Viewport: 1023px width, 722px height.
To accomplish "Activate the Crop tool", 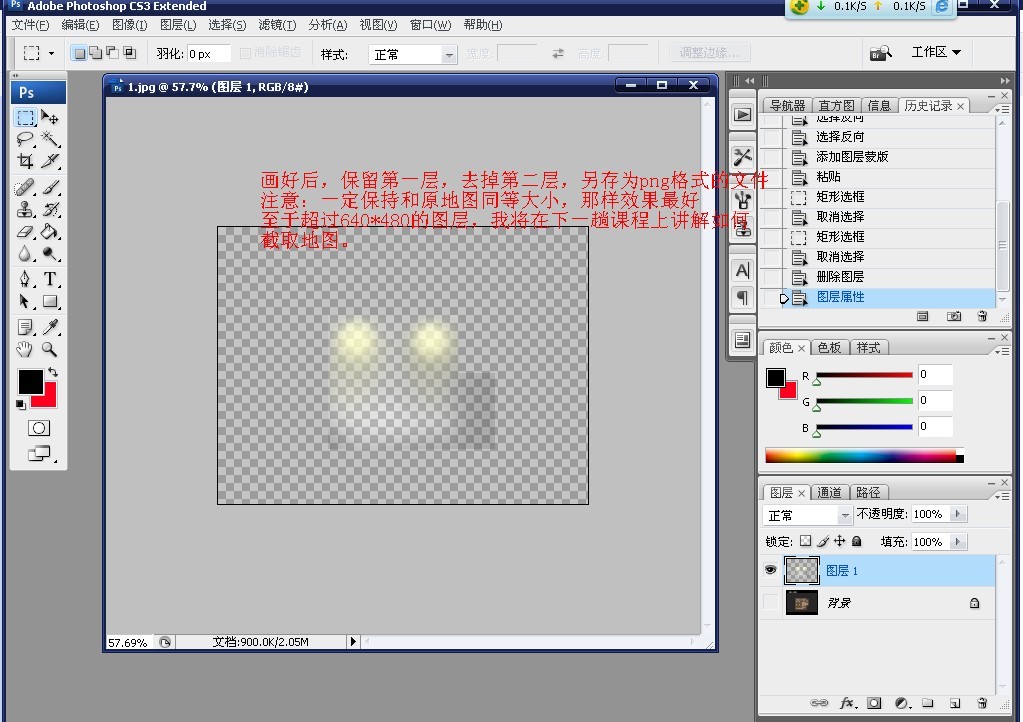I will [x=25, y=160].
